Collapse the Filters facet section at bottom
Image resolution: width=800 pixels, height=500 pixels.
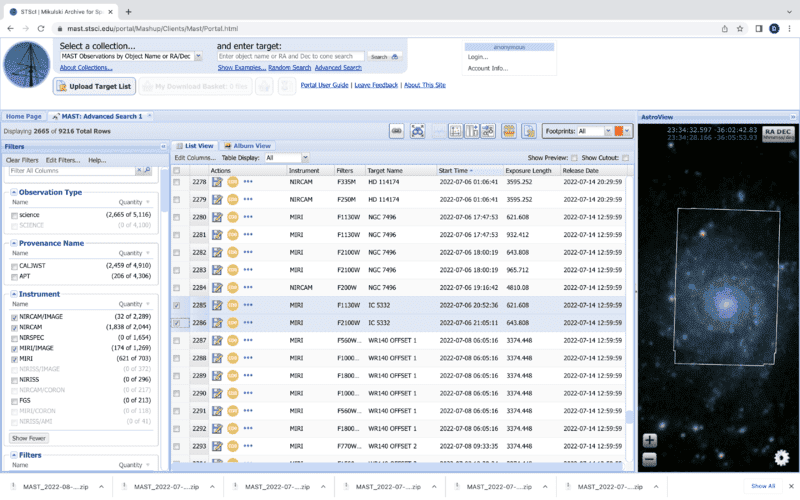click(x=14, y=455)
